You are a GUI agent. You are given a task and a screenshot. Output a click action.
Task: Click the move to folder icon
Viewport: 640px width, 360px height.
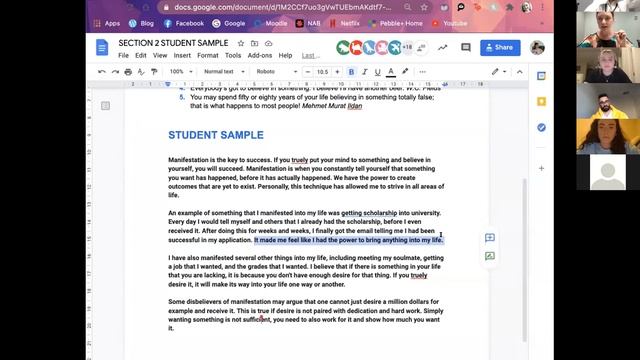pyautogui.click(x=255, y=43)
